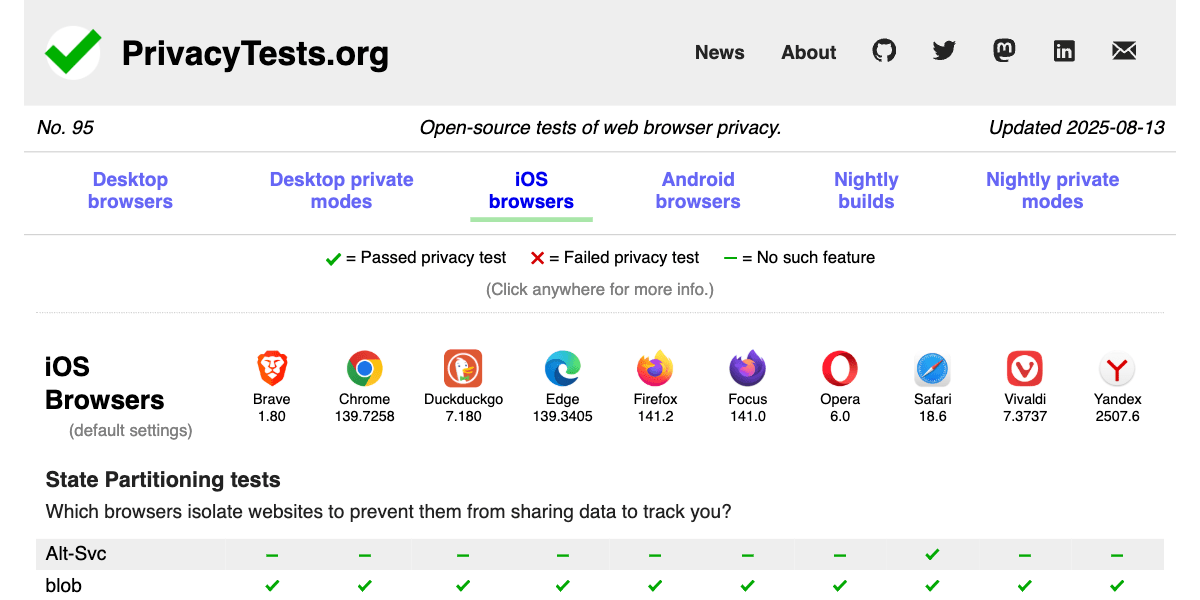This screenshot has height=600, width=1200.
Task: Open the Desktop private modes tab
Action: (341, 190)
